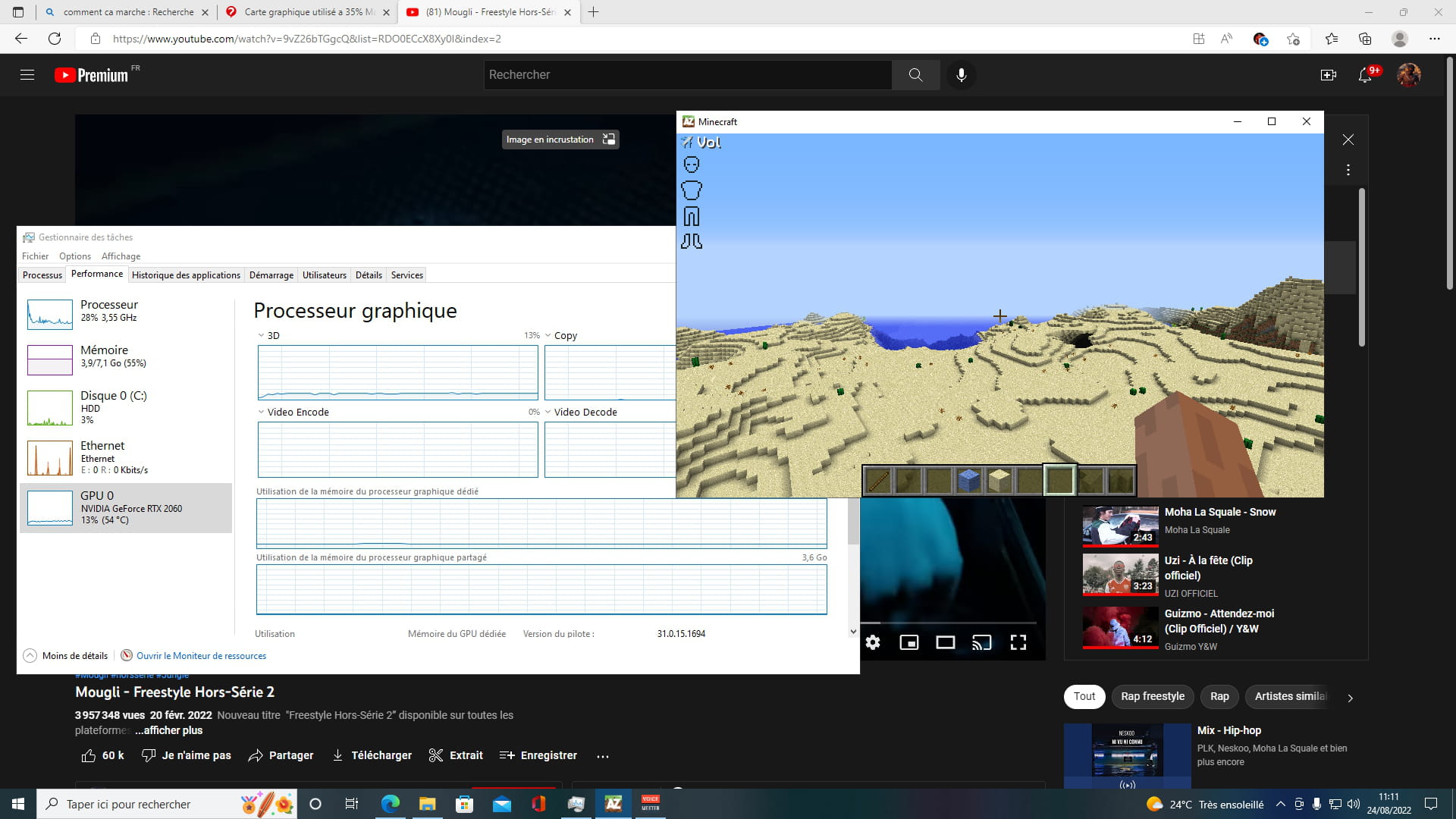Image resolution: width=1456 pixels, height=819 pixels.
Task: Select the stick hotbar slot in Minecraft
Action: 878,480
